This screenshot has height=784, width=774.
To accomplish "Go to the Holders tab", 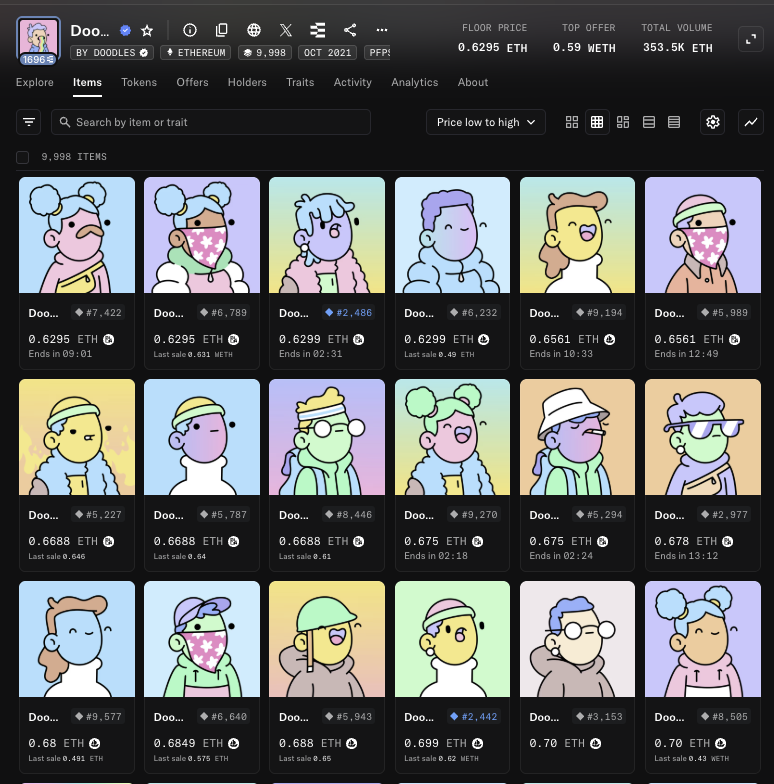I will pos(247,82).
